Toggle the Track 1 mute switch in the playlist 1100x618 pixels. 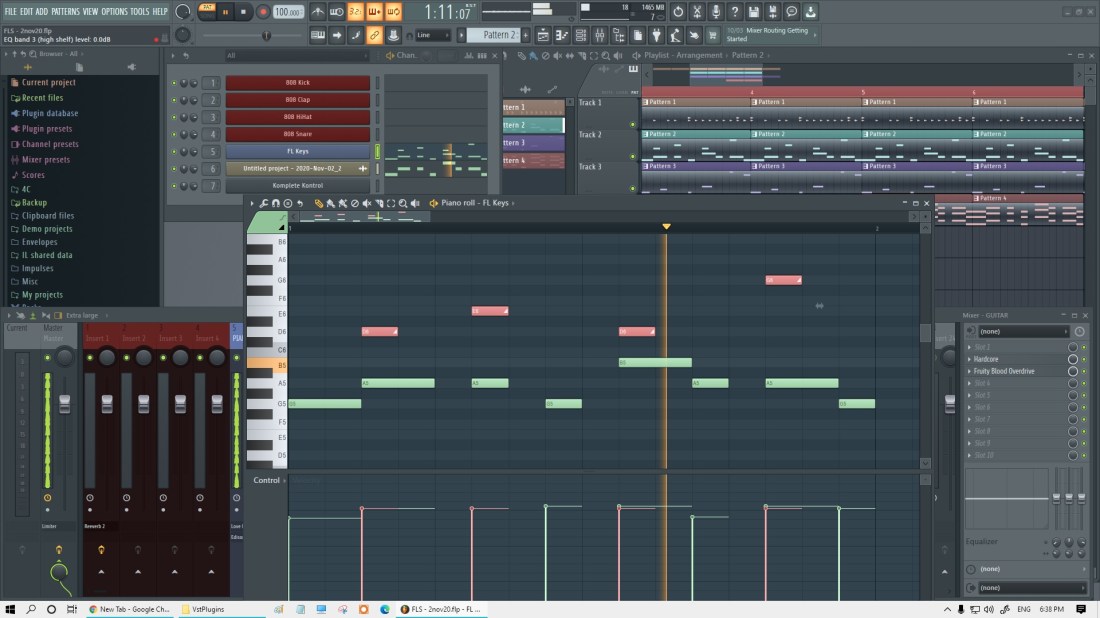(x=632, y=124)
